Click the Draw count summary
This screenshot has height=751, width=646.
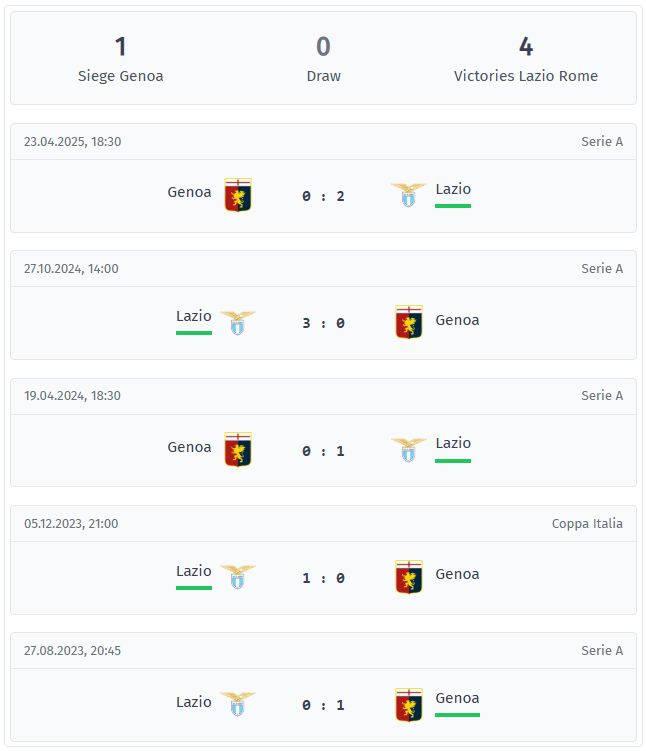[323, 47]
